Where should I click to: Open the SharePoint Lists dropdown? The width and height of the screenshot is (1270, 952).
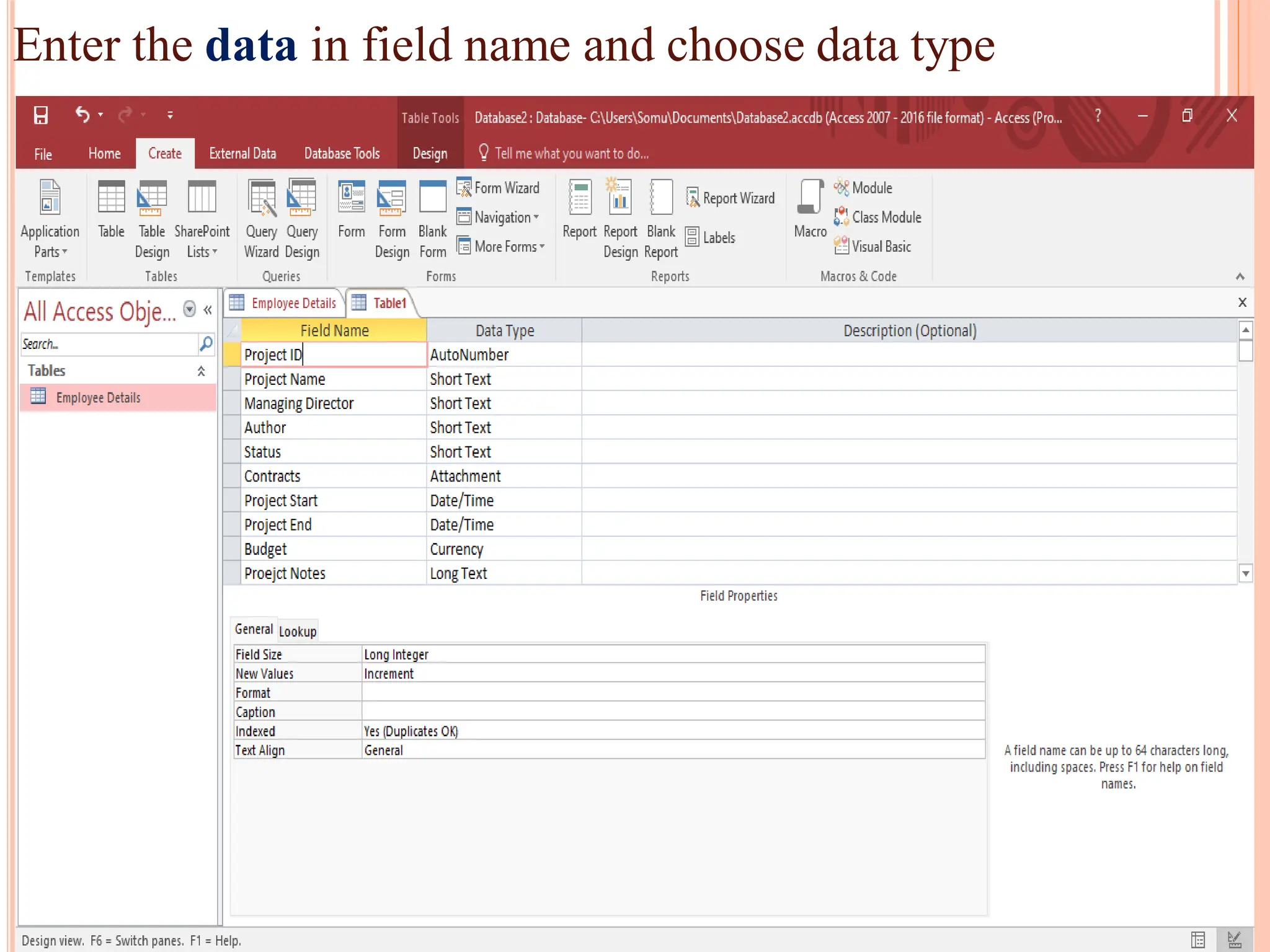[202, 218]
